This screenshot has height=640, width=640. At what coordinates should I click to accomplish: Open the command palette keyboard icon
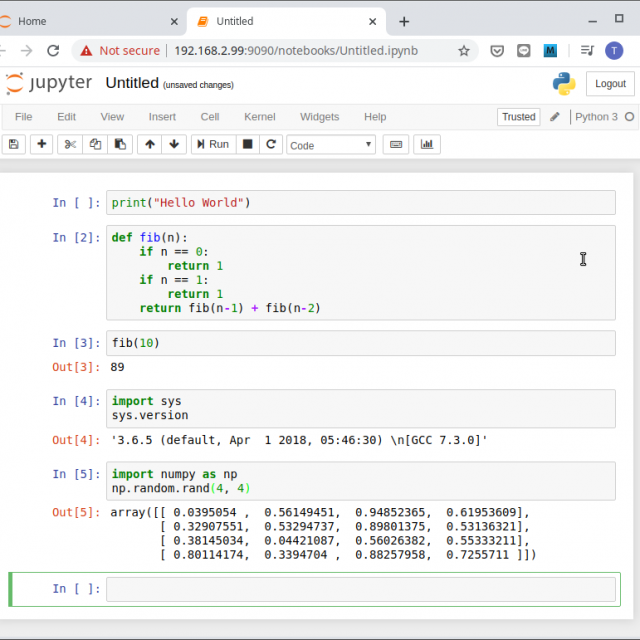coord(396,144)
